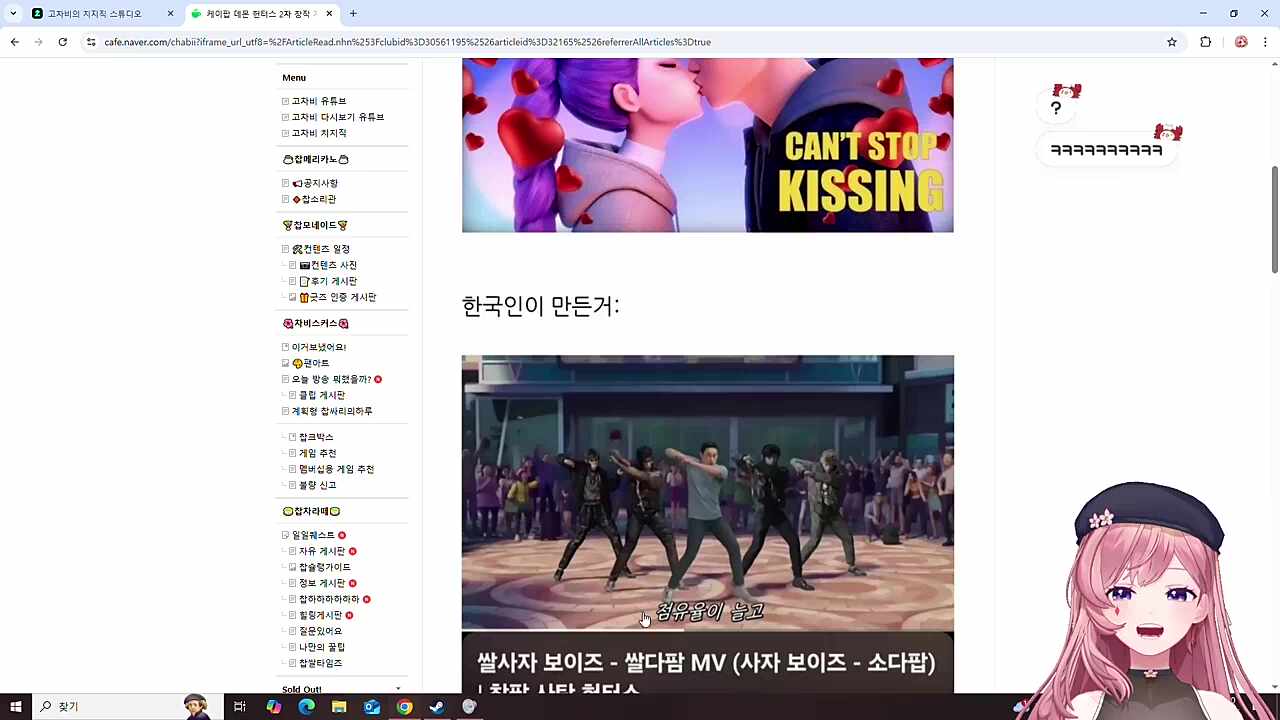The width and height of the screenshot is (1280, 720).
Task: Go to the 고차비 치지직 link
Action: tap(319, 133)
